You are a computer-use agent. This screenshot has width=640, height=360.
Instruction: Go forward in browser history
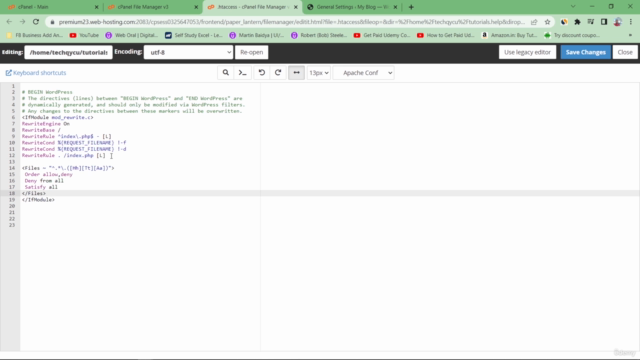(22, 22)
